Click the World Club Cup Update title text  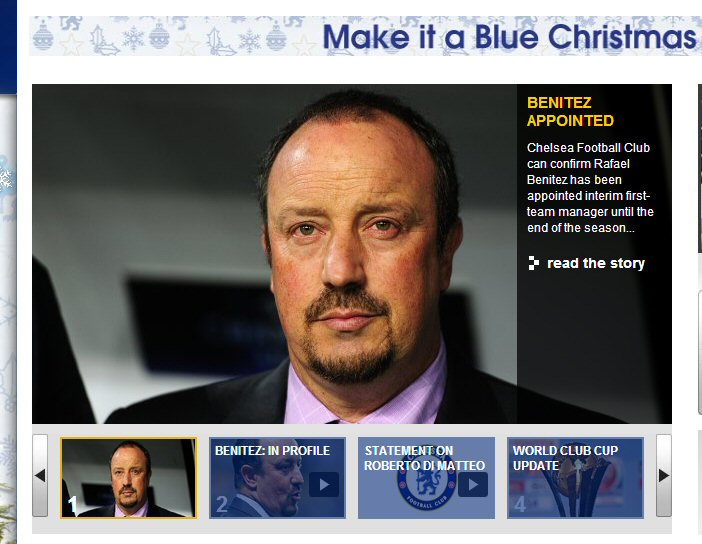tap(565, 458)
